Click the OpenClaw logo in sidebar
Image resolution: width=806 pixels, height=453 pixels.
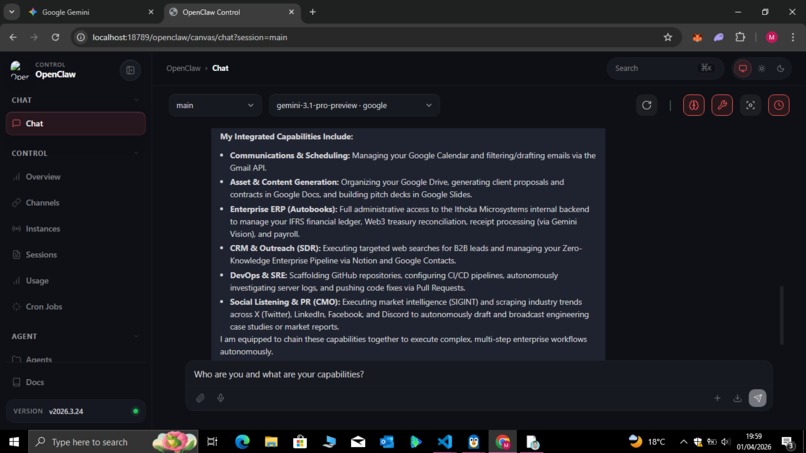[19, 70]
